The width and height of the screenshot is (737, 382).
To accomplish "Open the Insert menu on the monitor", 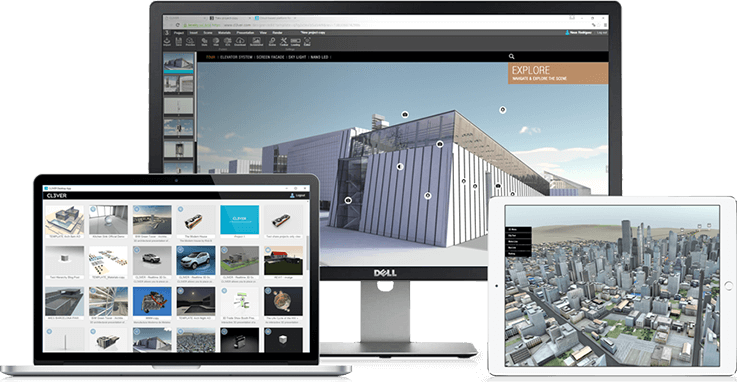I will pyautogui.click(x=194, y=33).
